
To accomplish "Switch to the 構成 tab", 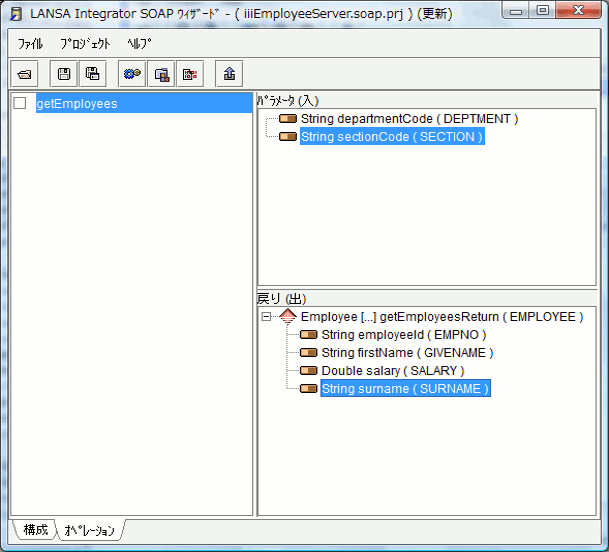I will [x=35, y=529].
